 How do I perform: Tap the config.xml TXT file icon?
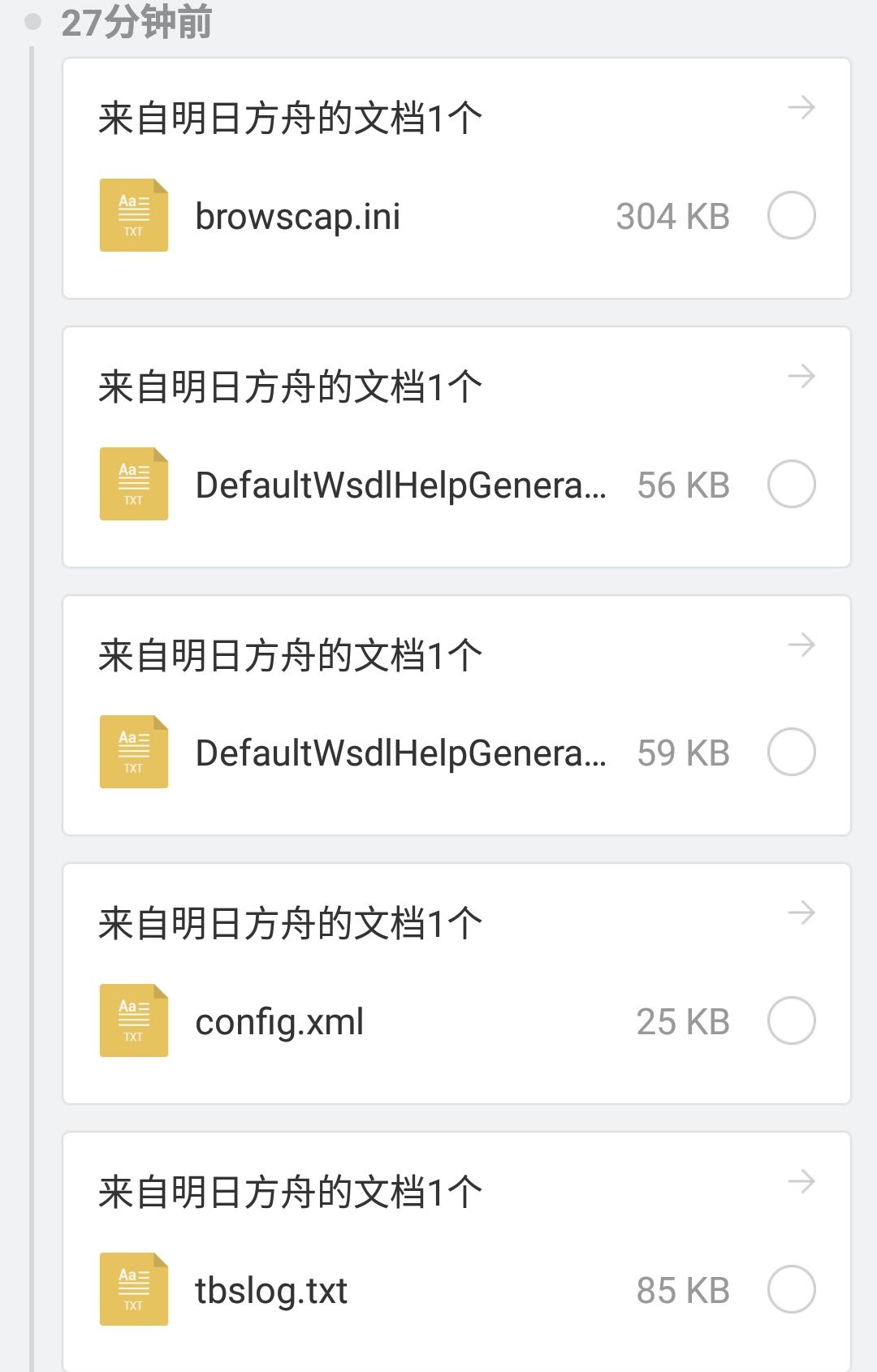coord(134,1020)
